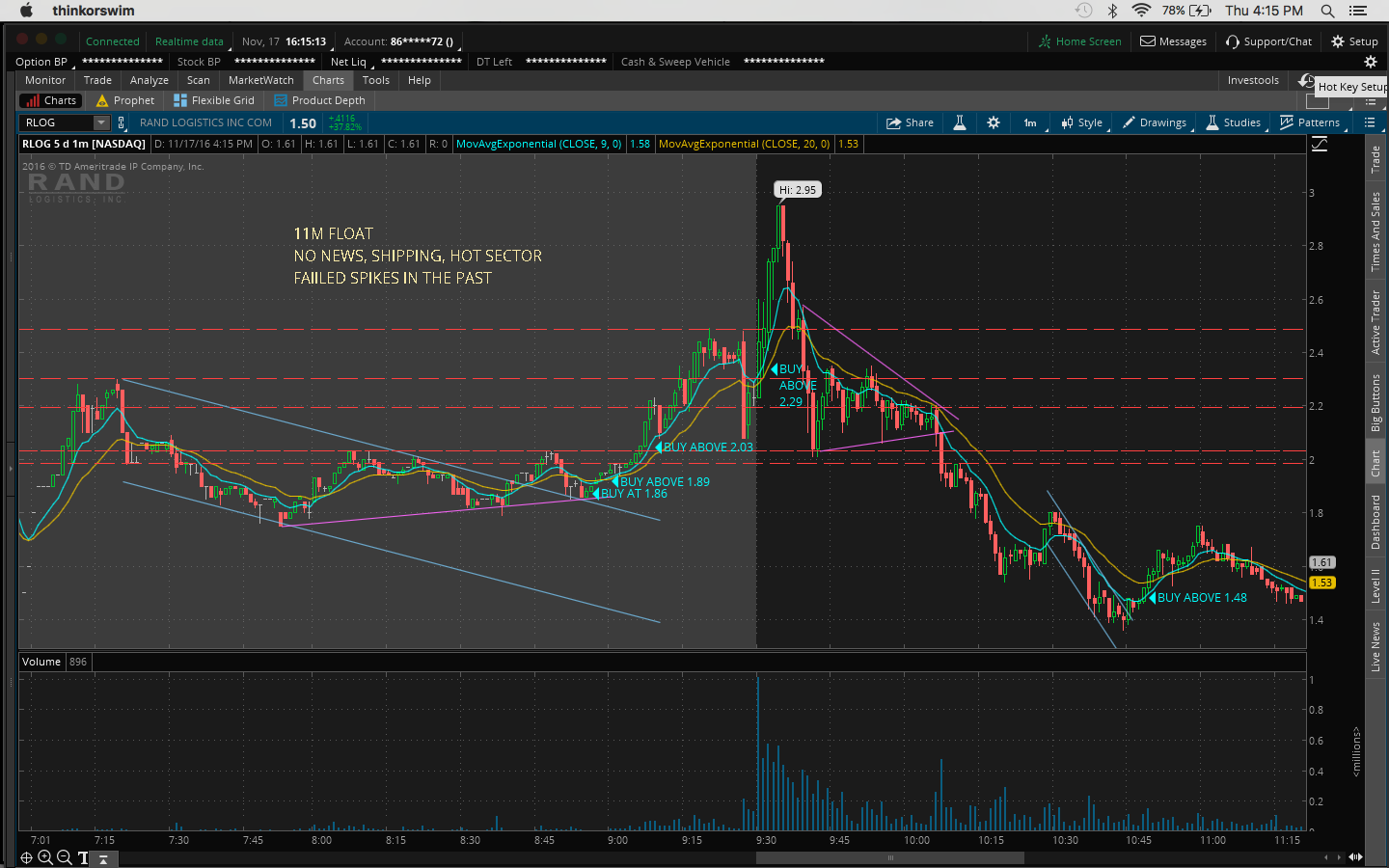Viewport: 1389px width, 868px height.
Task: Click the Hot Key Setup clock icon
Action: [x=1307, y=81]
